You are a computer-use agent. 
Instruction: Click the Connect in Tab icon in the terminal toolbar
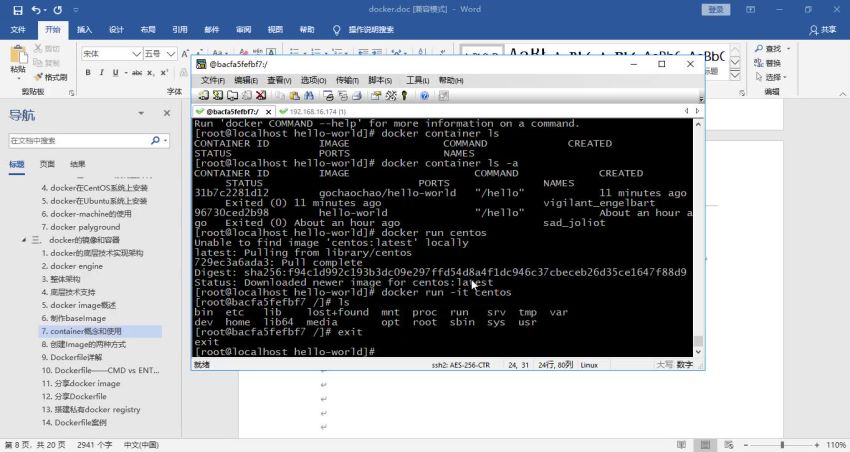pyautogui.click(x=232, y=96)
